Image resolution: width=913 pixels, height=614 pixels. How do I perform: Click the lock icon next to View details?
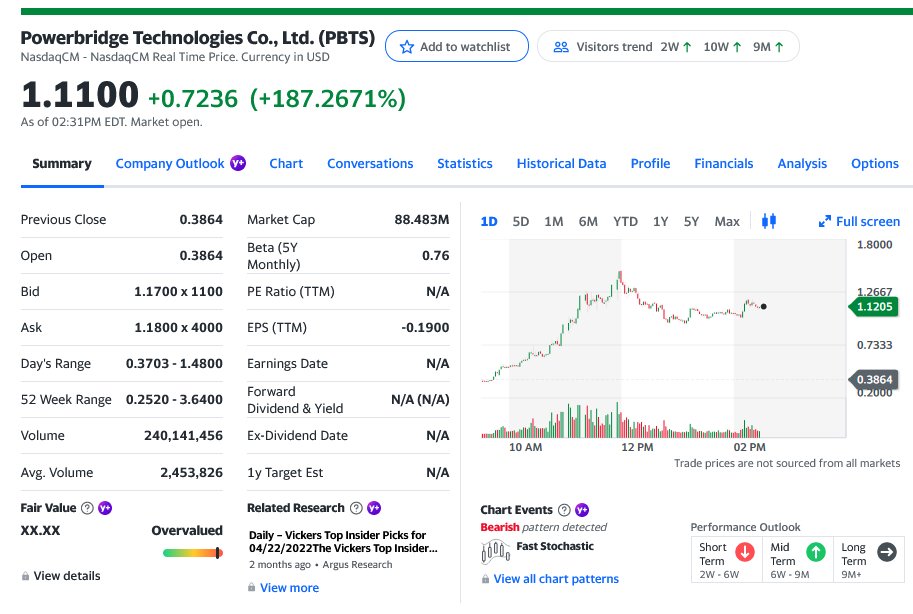[x=25, y=576]
